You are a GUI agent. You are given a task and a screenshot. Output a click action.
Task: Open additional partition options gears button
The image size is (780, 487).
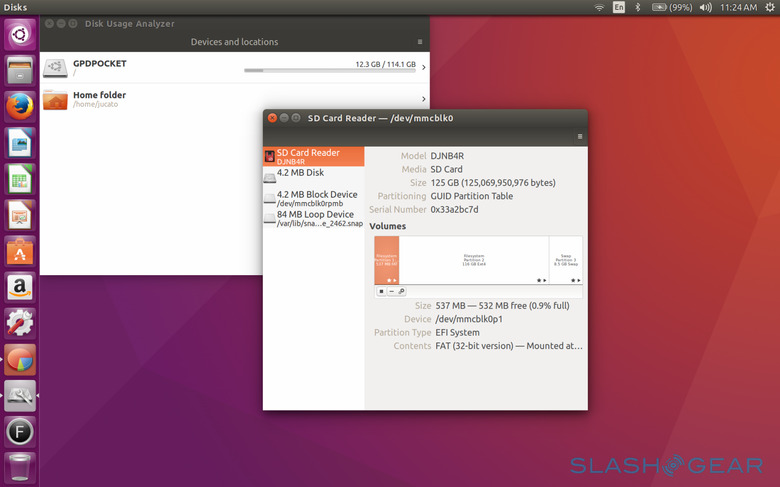point(401,292)
